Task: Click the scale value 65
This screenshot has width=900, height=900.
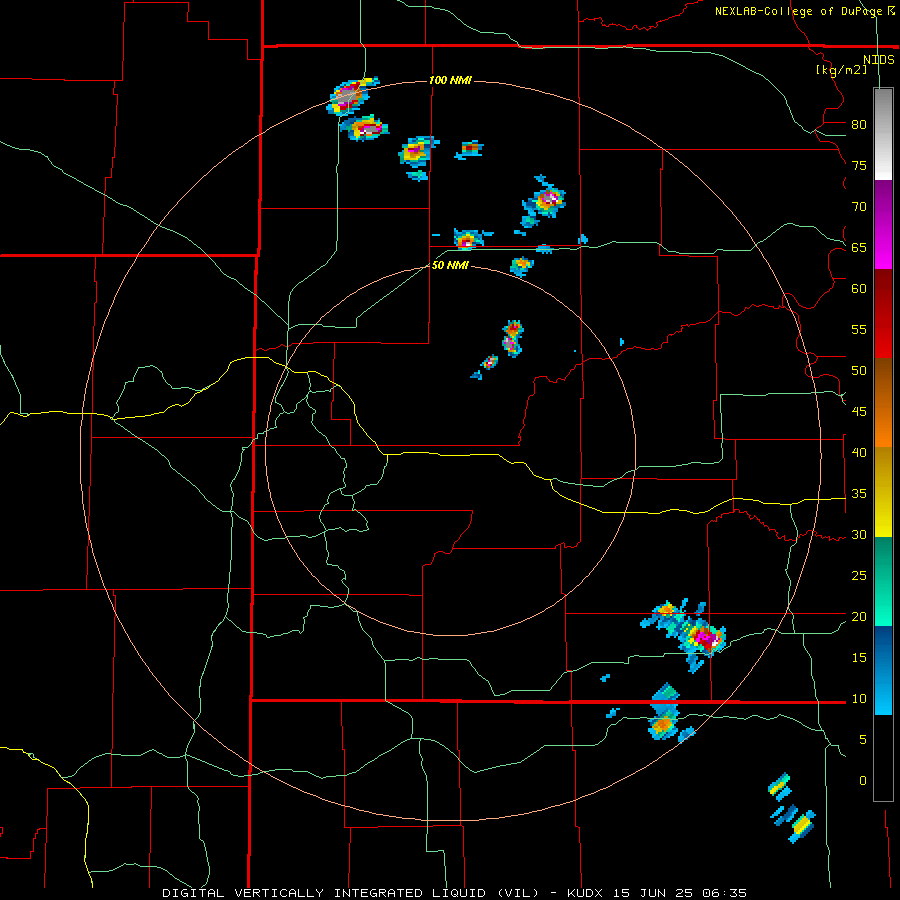Action: tap(859, 248)
